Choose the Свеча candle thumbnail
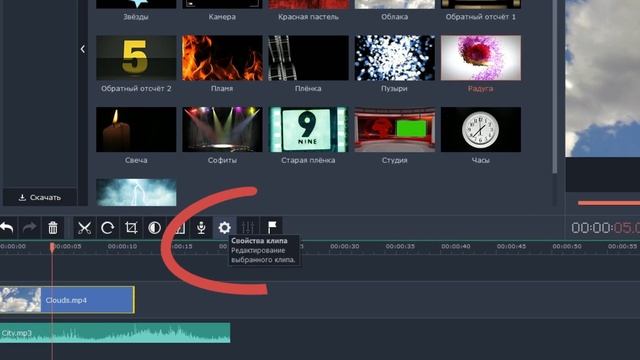Screen dimensions: 640x360 click(136, 129)
